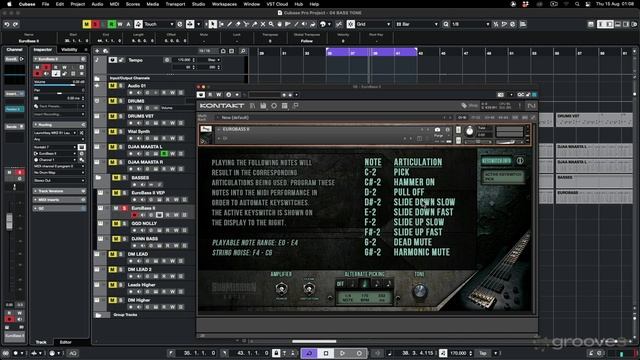The height and width of the screenshot is (360, 640).
Task: Select the Mute X tool
Action: click(x=263, y=24)
